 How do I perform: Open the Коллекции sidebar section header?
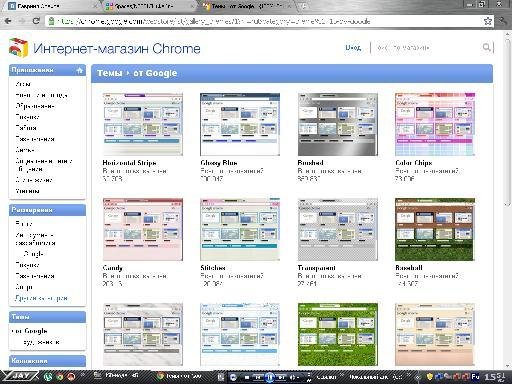coord(47,361)
